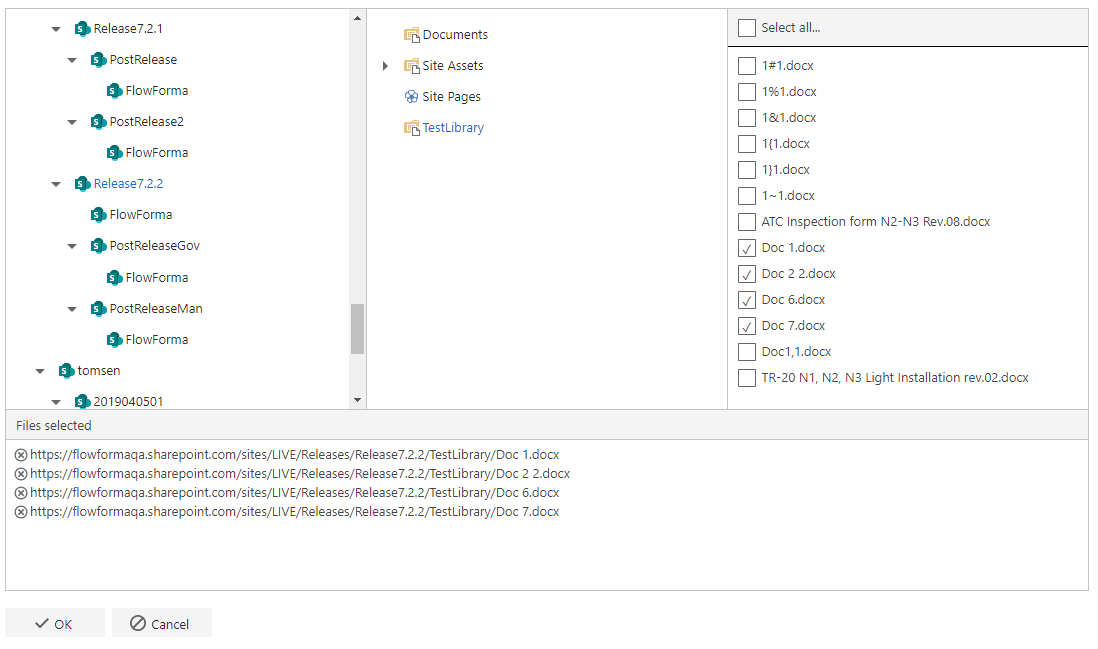Viewport: 1098px width, 649px height.
Task: Collapse the 2019040501 tree node
Action: click(x=56, y=402)
